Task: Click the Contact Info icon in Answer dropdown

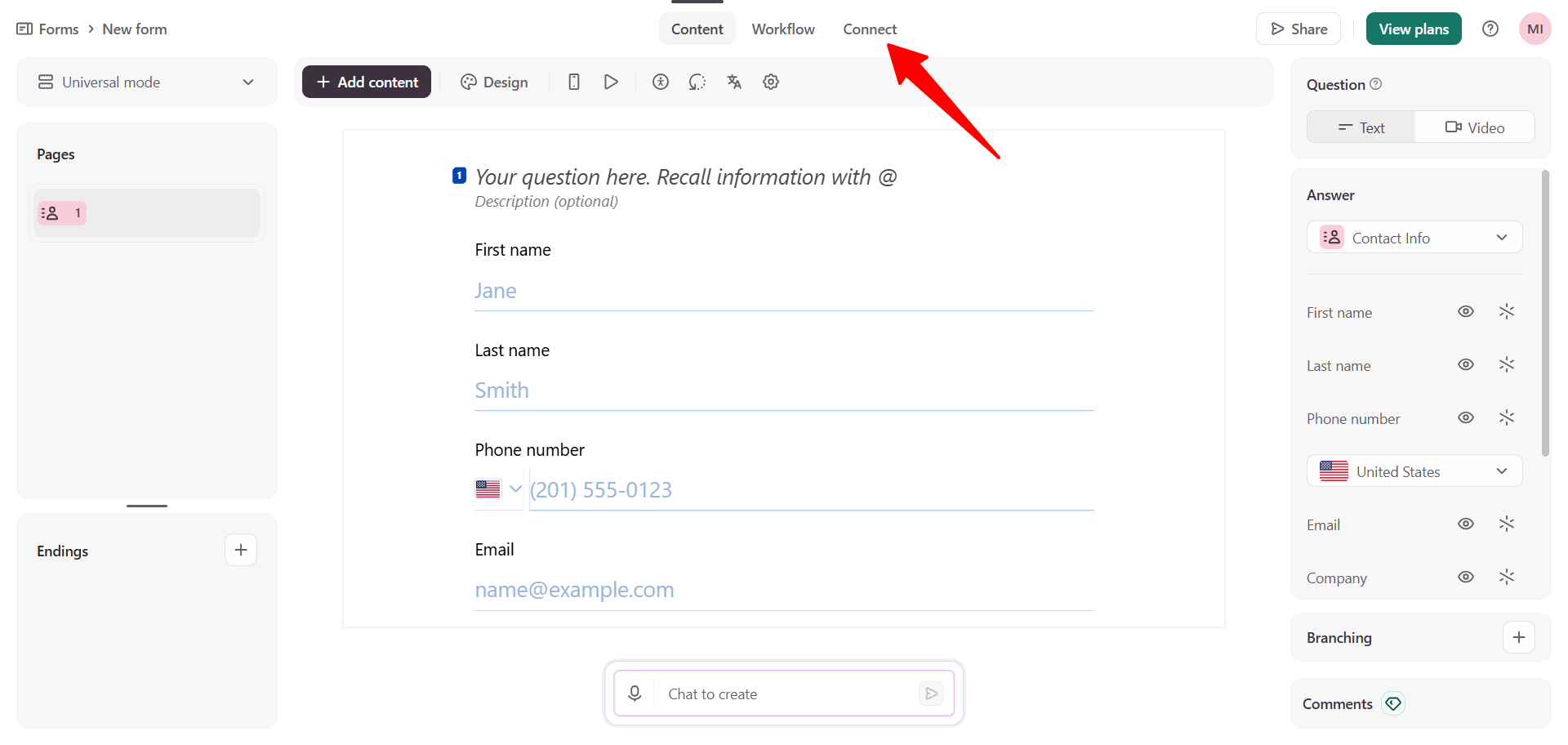Action: pos(1332,237)
